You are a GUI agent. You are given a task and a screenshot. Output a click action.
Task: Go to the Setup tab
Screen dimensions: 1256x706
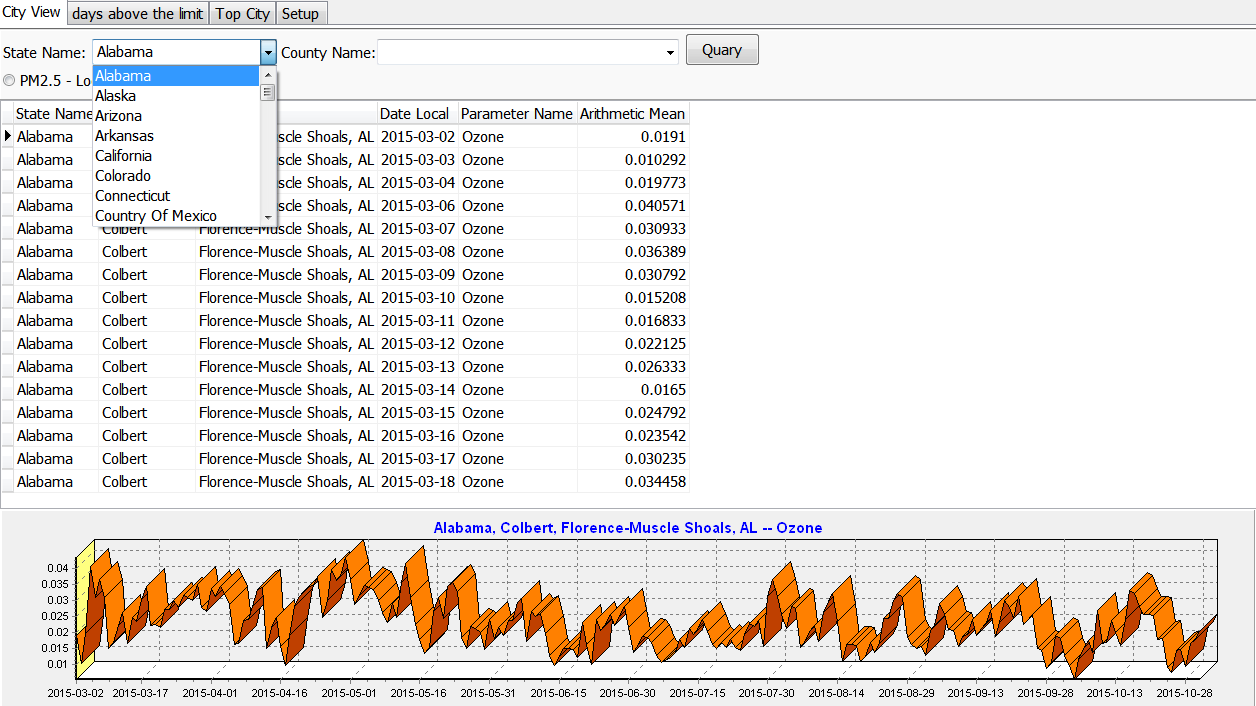tap(300, 13)
